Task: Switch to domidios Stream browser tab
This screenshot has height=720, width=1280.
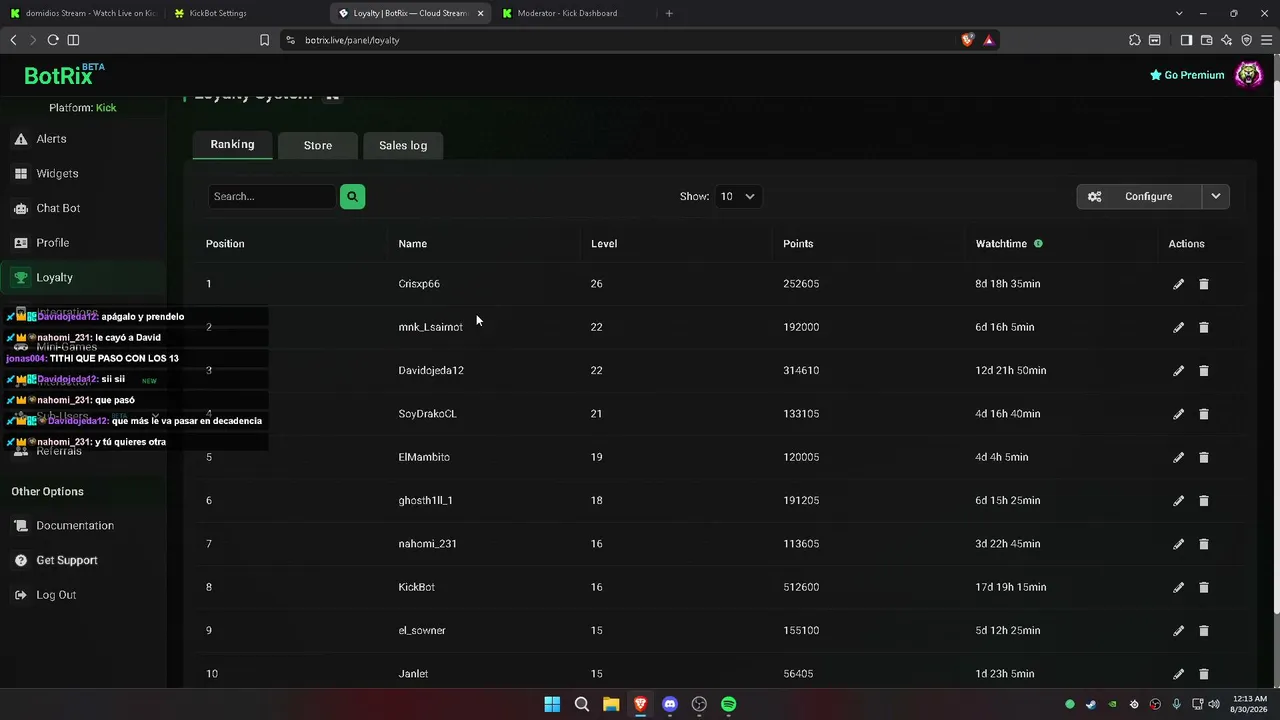Action: 82,13
